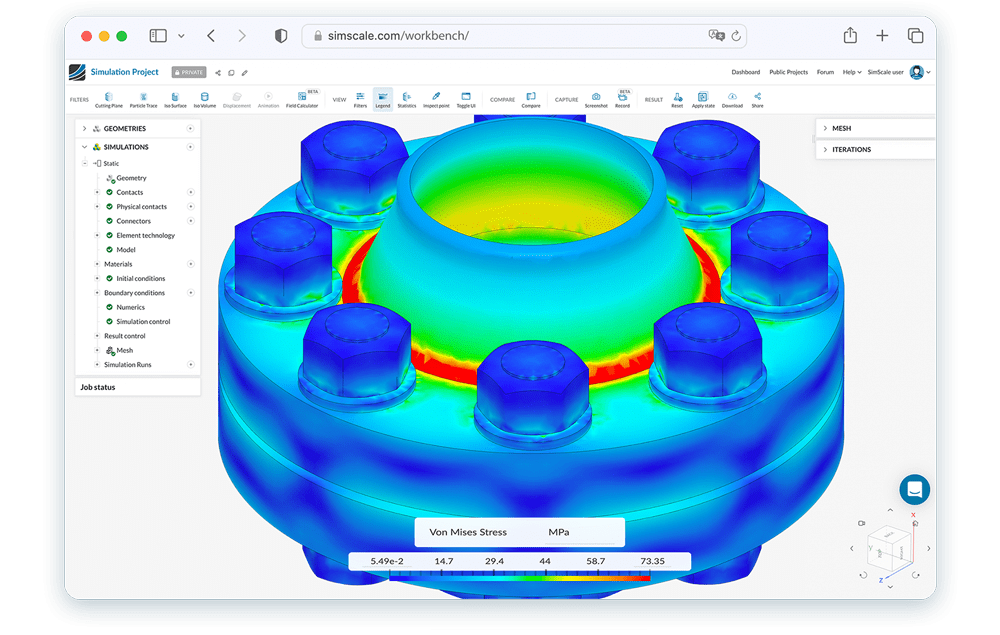Expand the GEOMETRIES tree item

pyautogui.click(x=84, y=128)
